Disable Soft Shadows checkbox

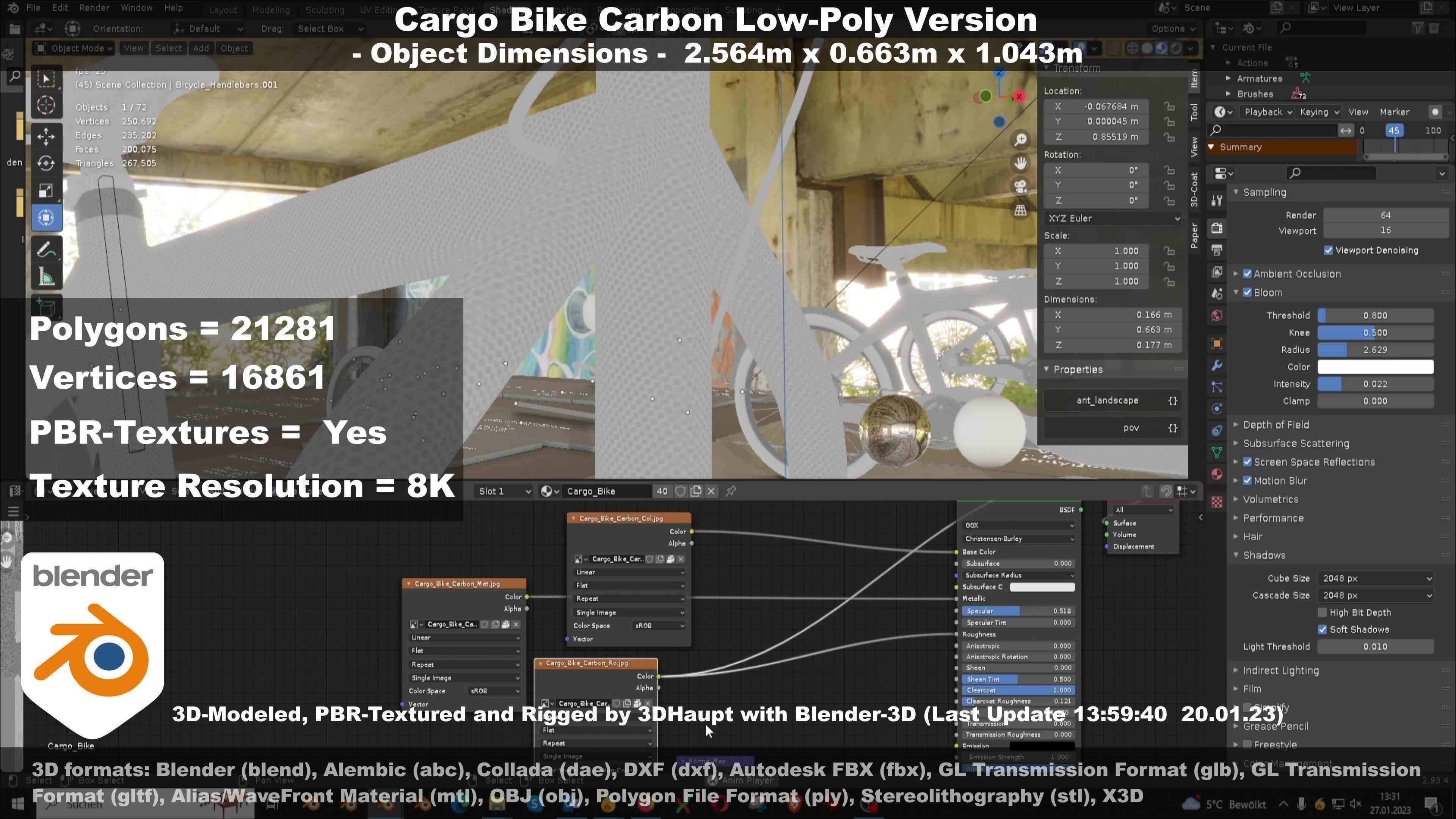tap(1323, 630)
